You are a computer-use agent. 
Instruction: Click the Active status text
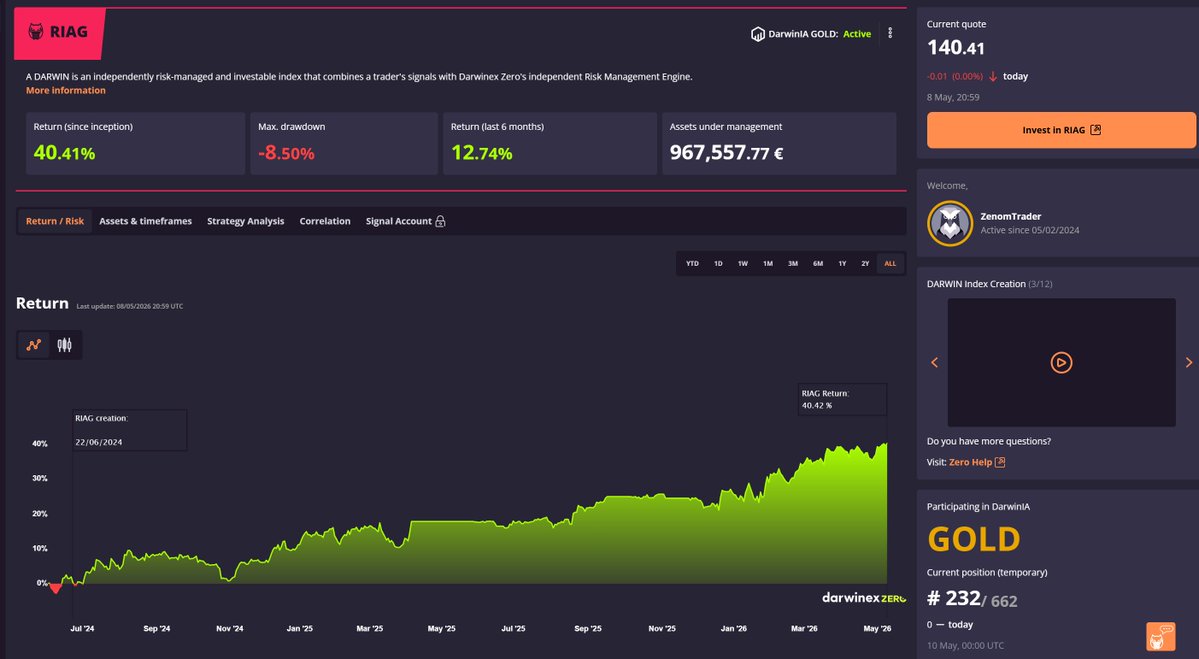click(x=857, y=34)
